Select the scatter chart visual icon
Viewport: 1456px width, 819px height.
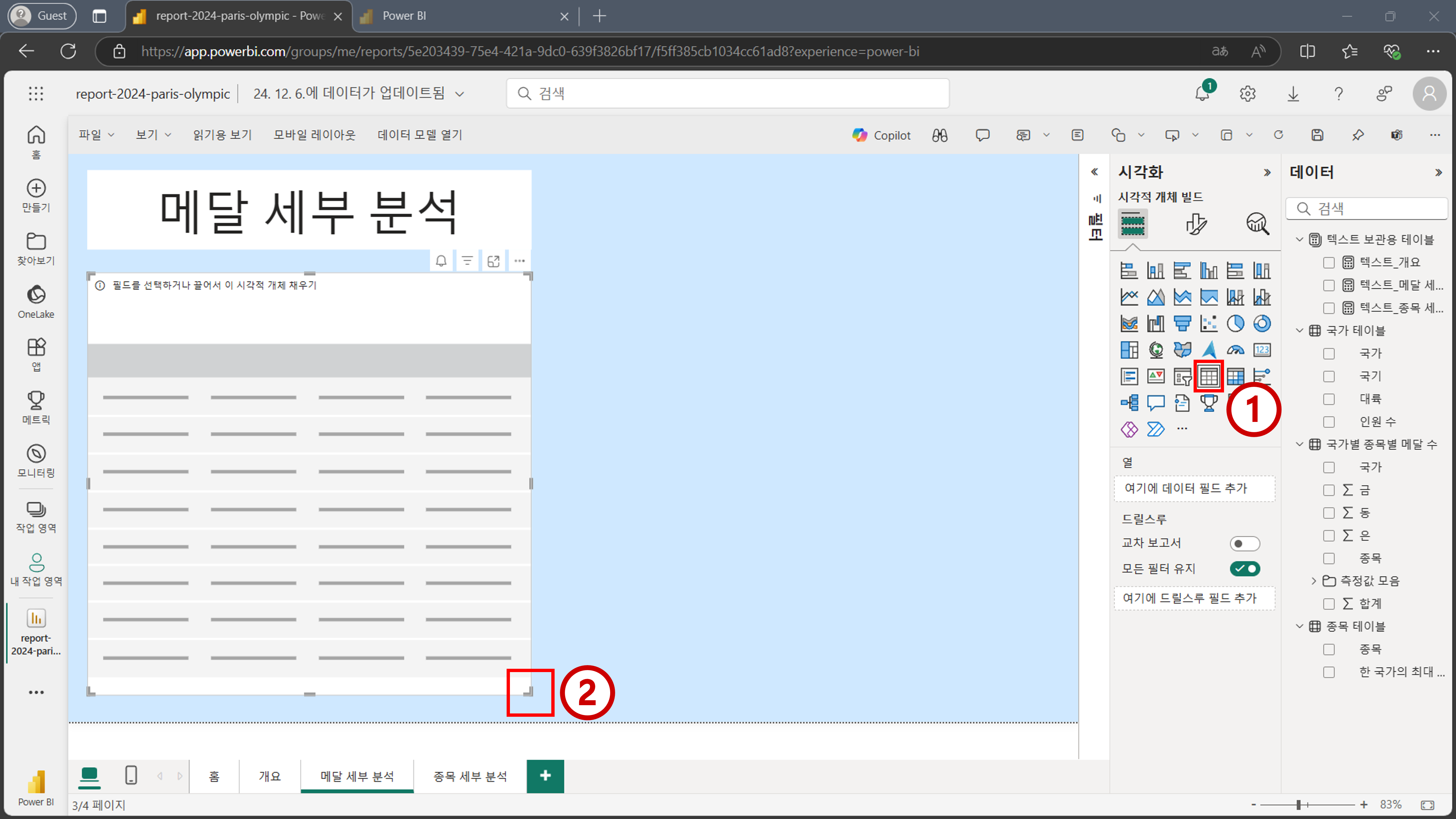click(x=1208, y=323)
